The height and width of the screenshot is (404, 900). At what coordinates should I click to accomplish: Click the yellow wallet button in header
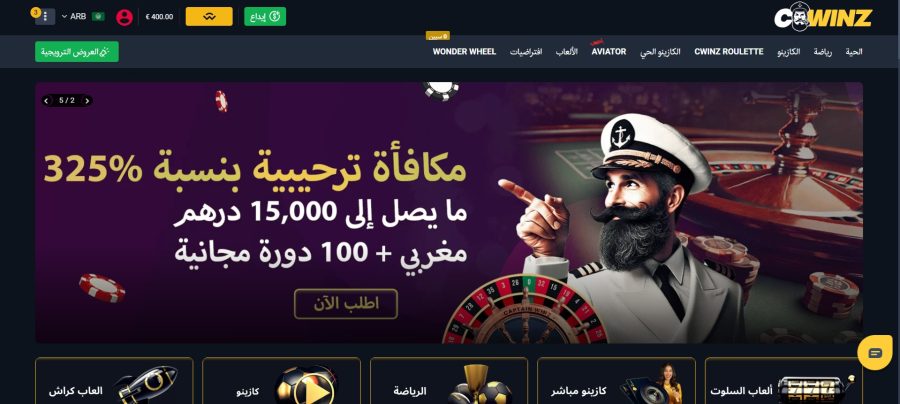tap(209, 17)
